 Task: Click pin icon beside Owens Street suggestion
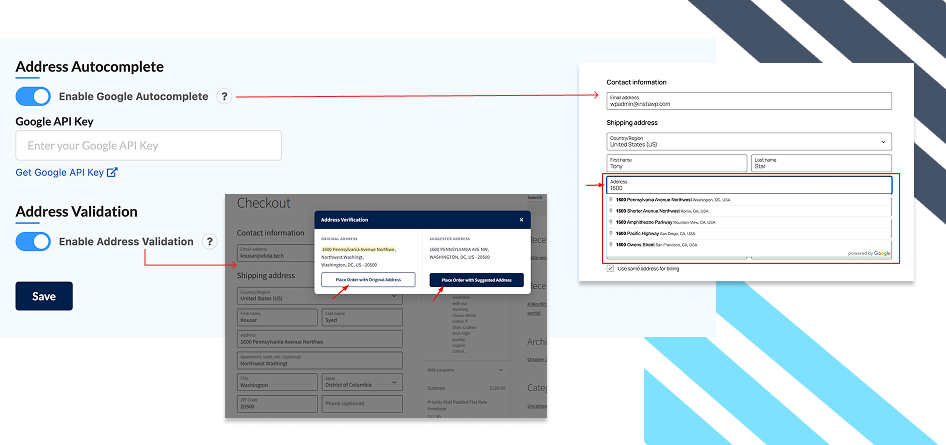point(611,245)
